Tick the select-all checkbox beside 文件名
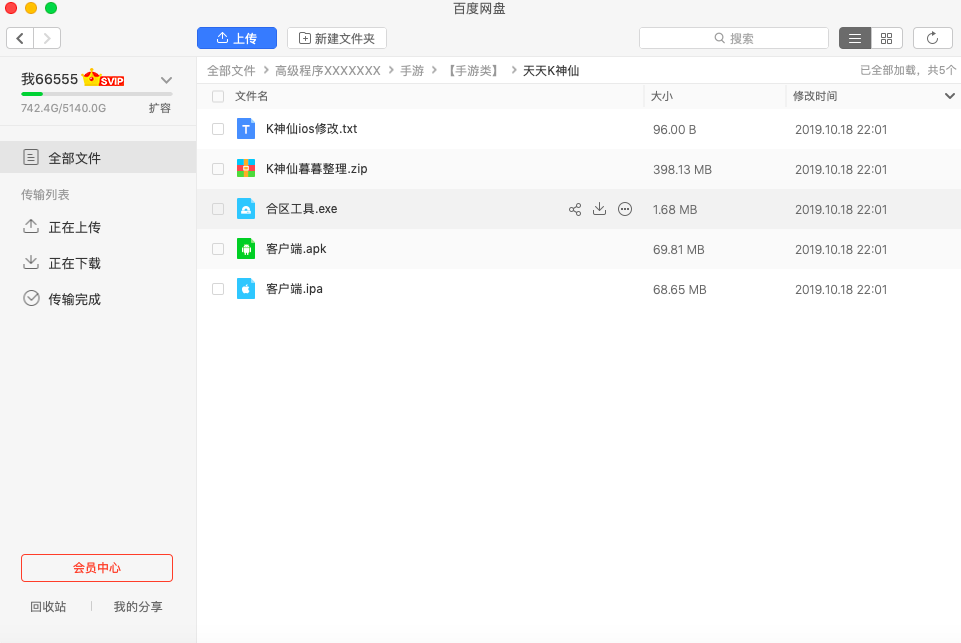This screenshot has width=961, height=643. (218, 97)
